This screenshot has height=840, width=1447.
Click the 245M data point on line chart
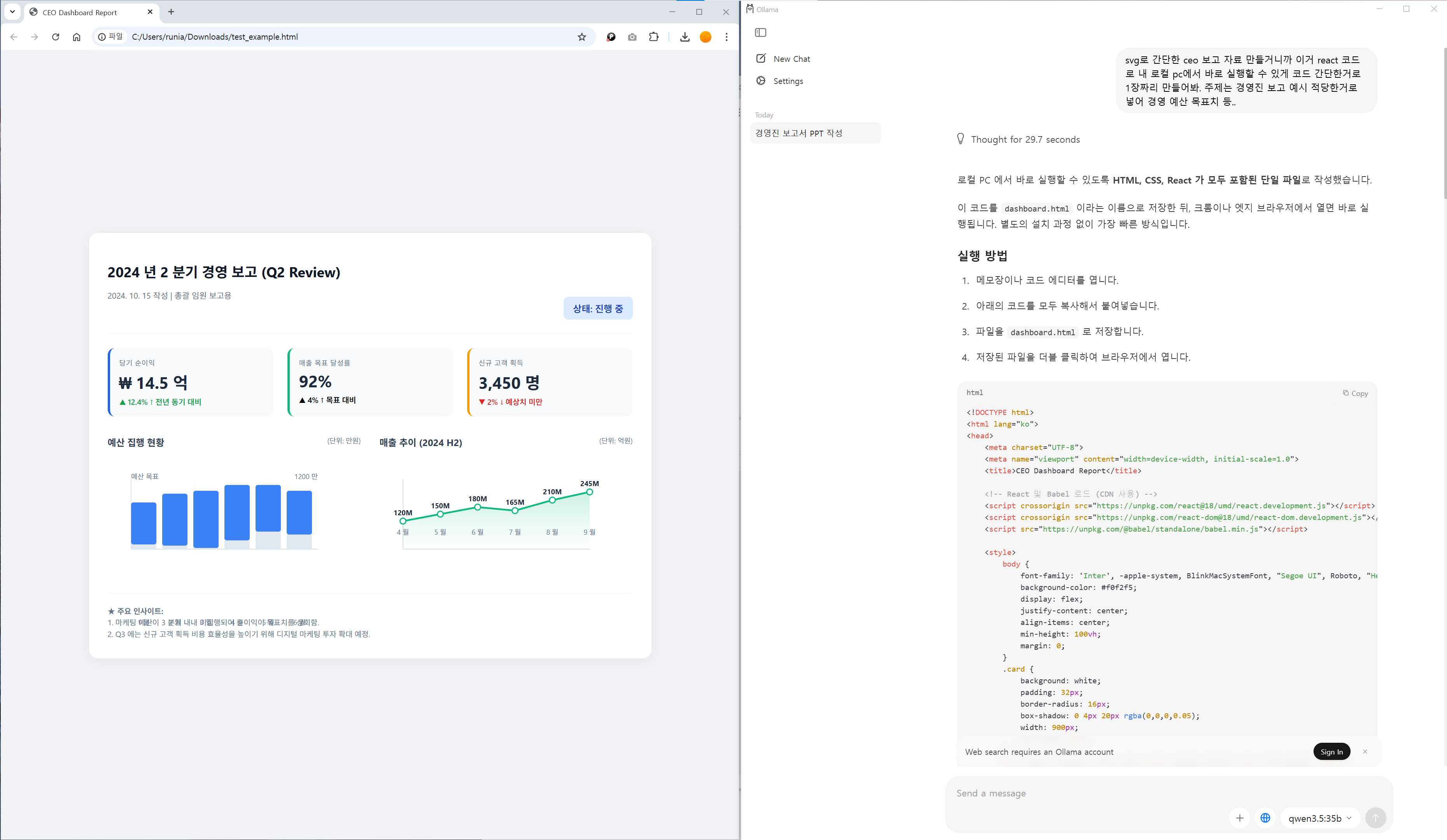589,492
